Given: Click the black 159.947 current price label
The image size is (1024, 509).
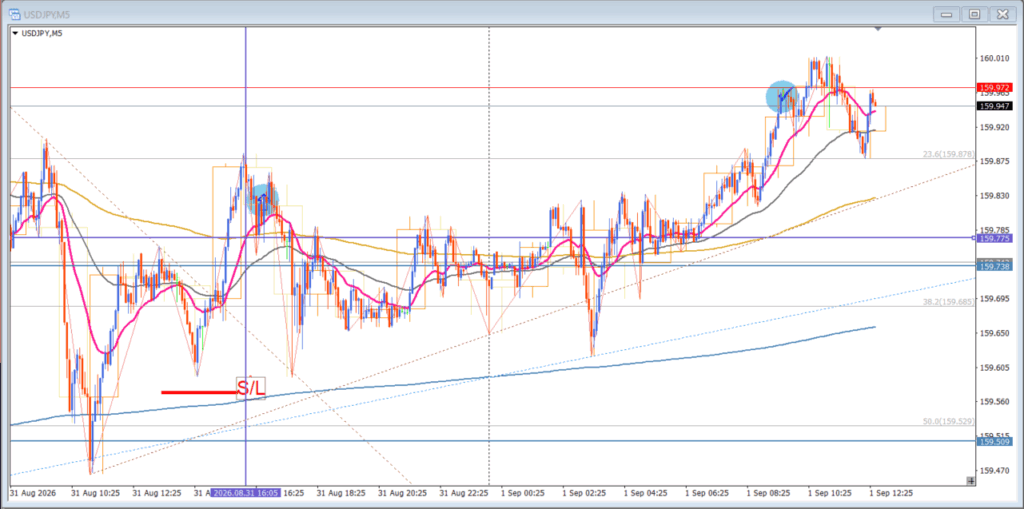Looking at the screenshot, I should (x=995, y=106).
